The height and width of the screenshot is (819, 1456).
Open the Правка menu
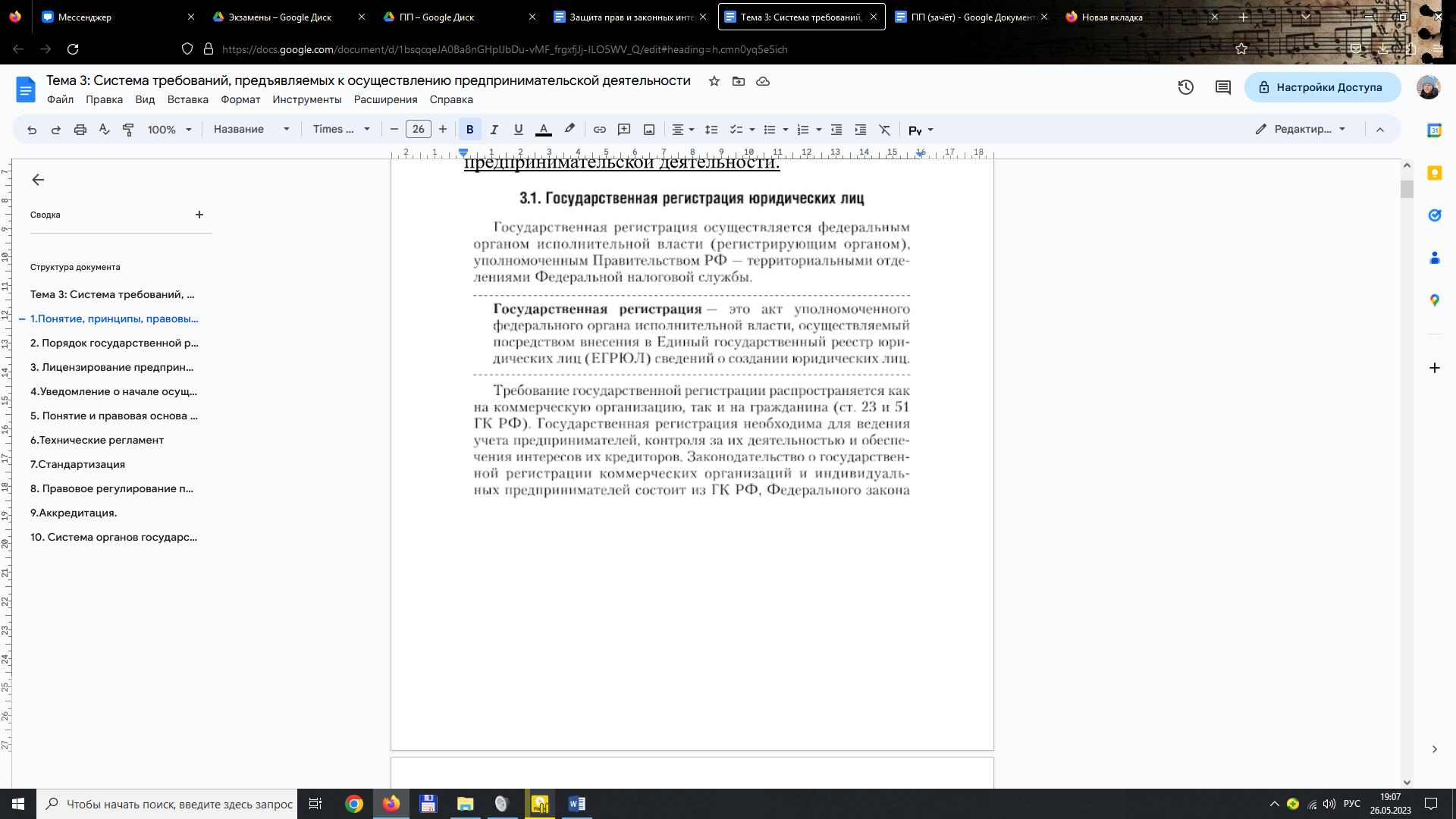tap(104, 99)
